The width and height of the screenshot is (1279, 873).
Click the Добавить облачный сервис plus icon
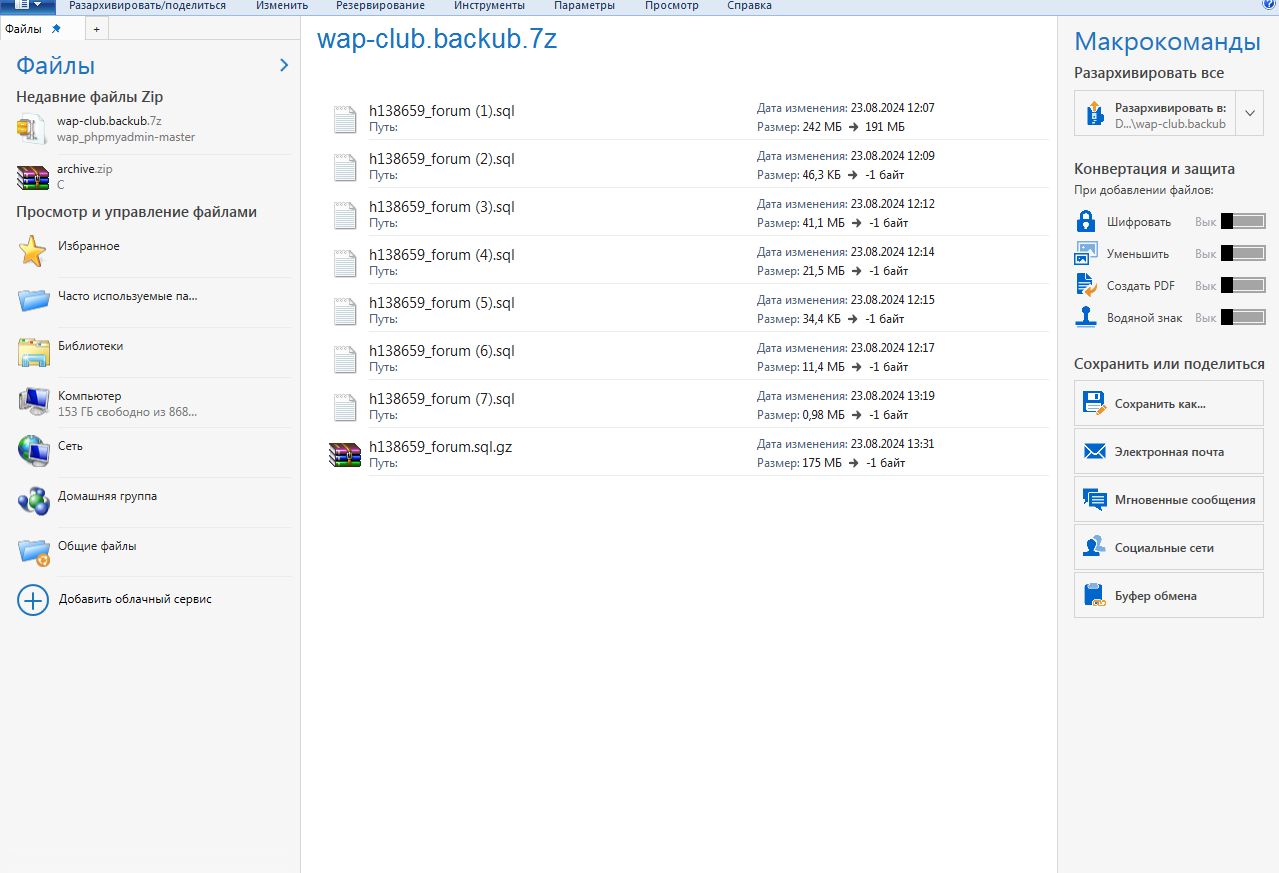pos(33,600)
